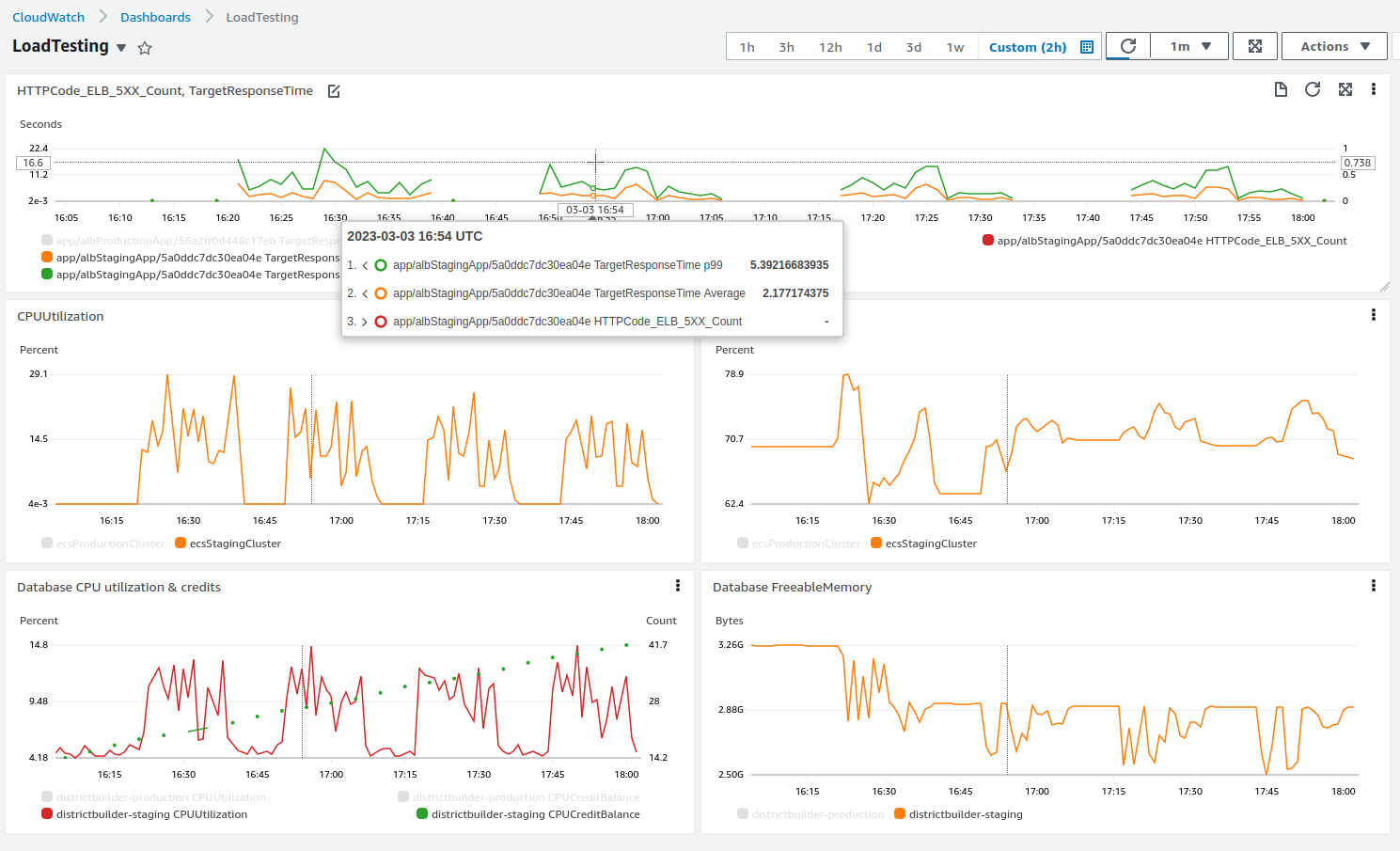
Task: Navigate to the Dashboards breadcrumb link
Action: [155, 16]
